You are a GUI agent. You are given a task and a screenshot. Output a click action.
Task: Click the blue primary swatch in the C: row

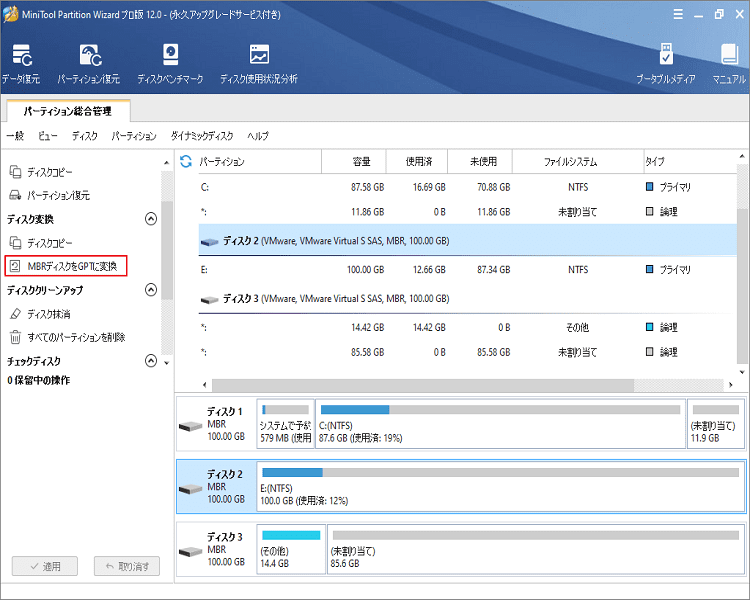pos(649,187)
